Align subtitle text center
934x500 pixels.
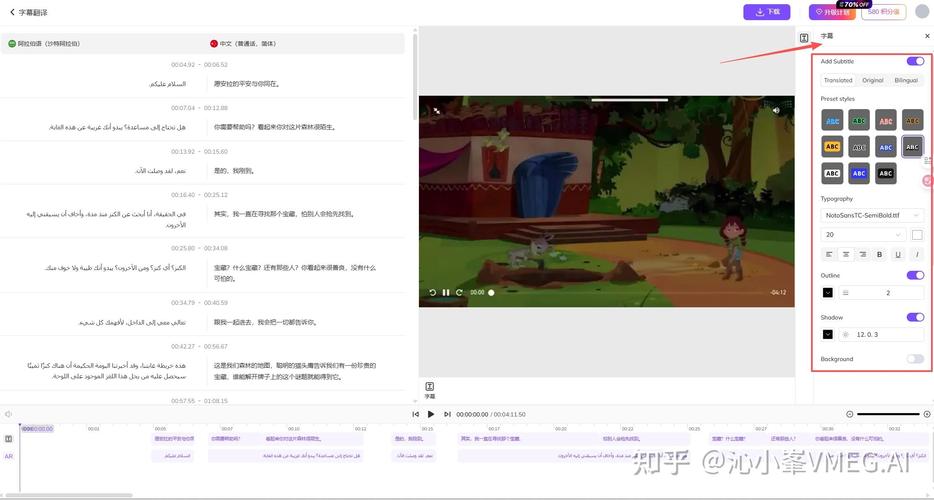coord(845,254)
